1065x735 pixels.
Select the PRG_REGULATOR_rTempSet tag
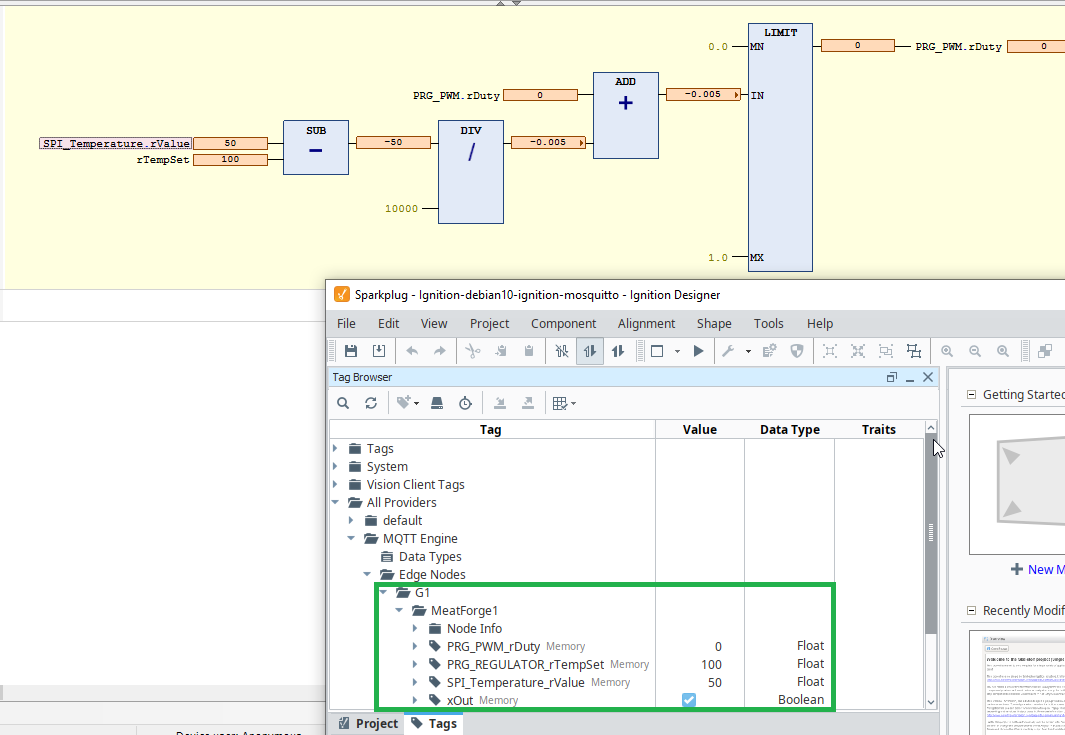click(525, 664)
